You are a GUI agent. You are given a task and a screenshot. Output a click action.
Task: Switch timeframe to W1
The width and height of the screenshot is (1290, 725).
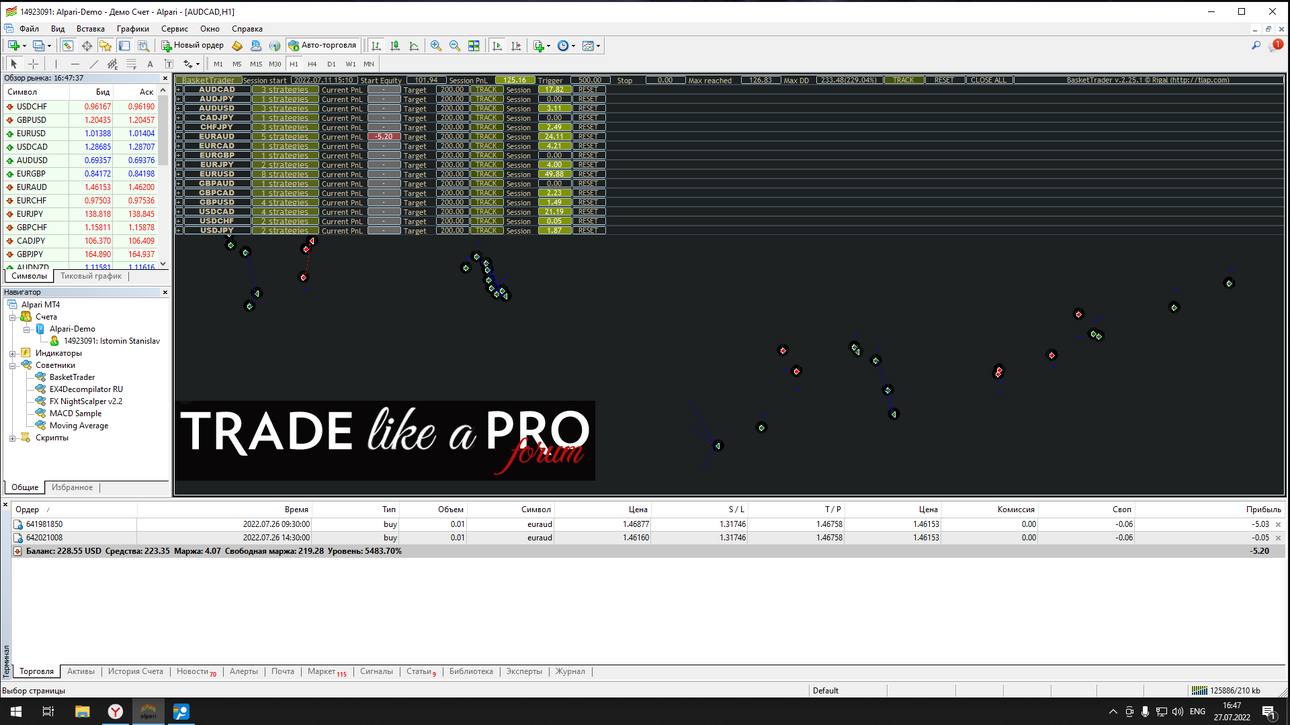pyautogui.click(x=350, y=64)
